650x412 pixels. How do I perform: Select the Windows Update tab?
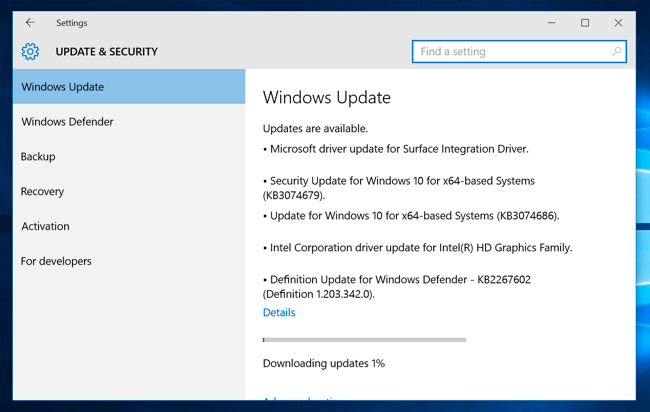pyautogui.click(x=129, y=87)
